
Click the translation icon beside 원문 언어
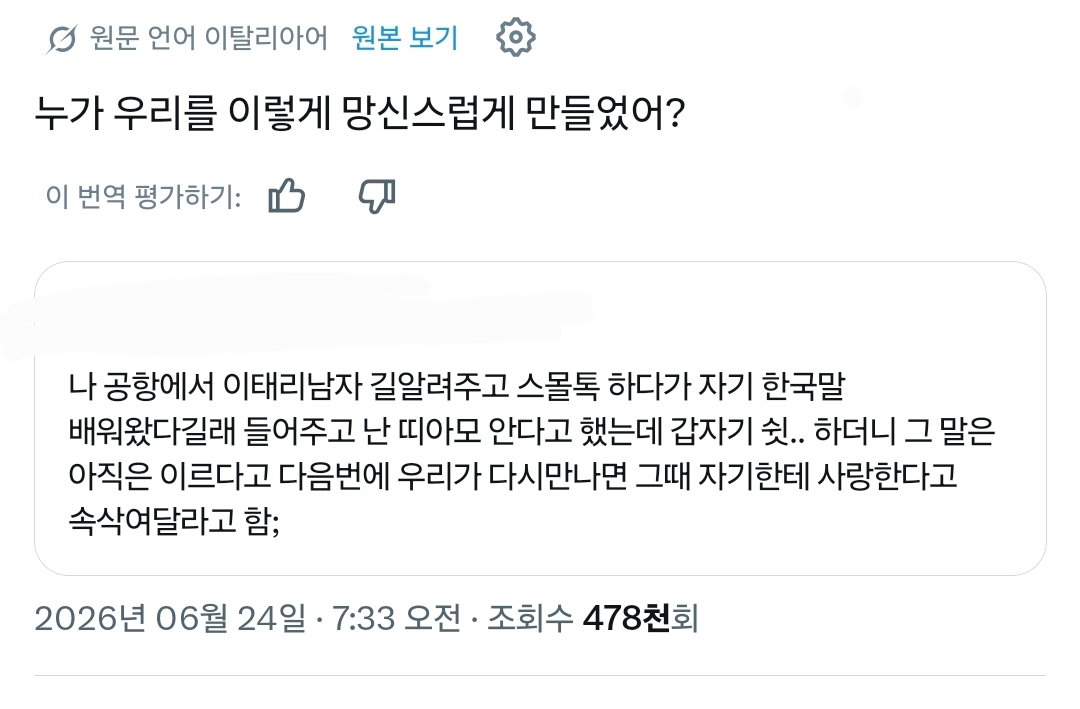coord(62,39)
